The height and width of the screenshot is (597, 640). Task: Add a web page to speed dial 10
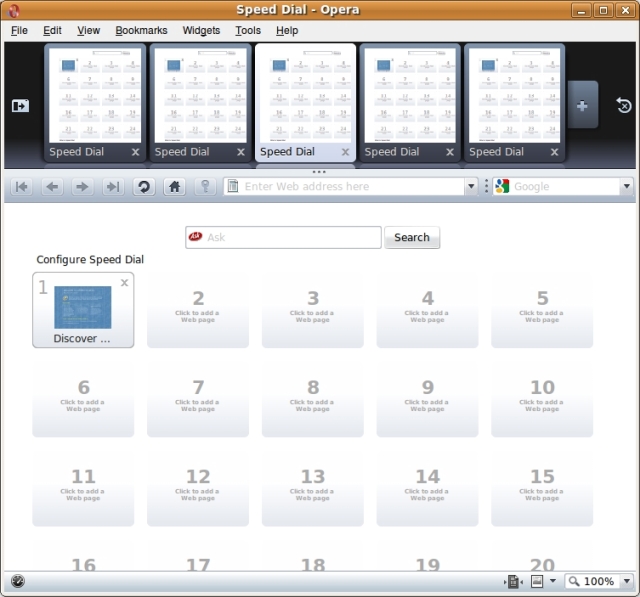click(542, 400)
